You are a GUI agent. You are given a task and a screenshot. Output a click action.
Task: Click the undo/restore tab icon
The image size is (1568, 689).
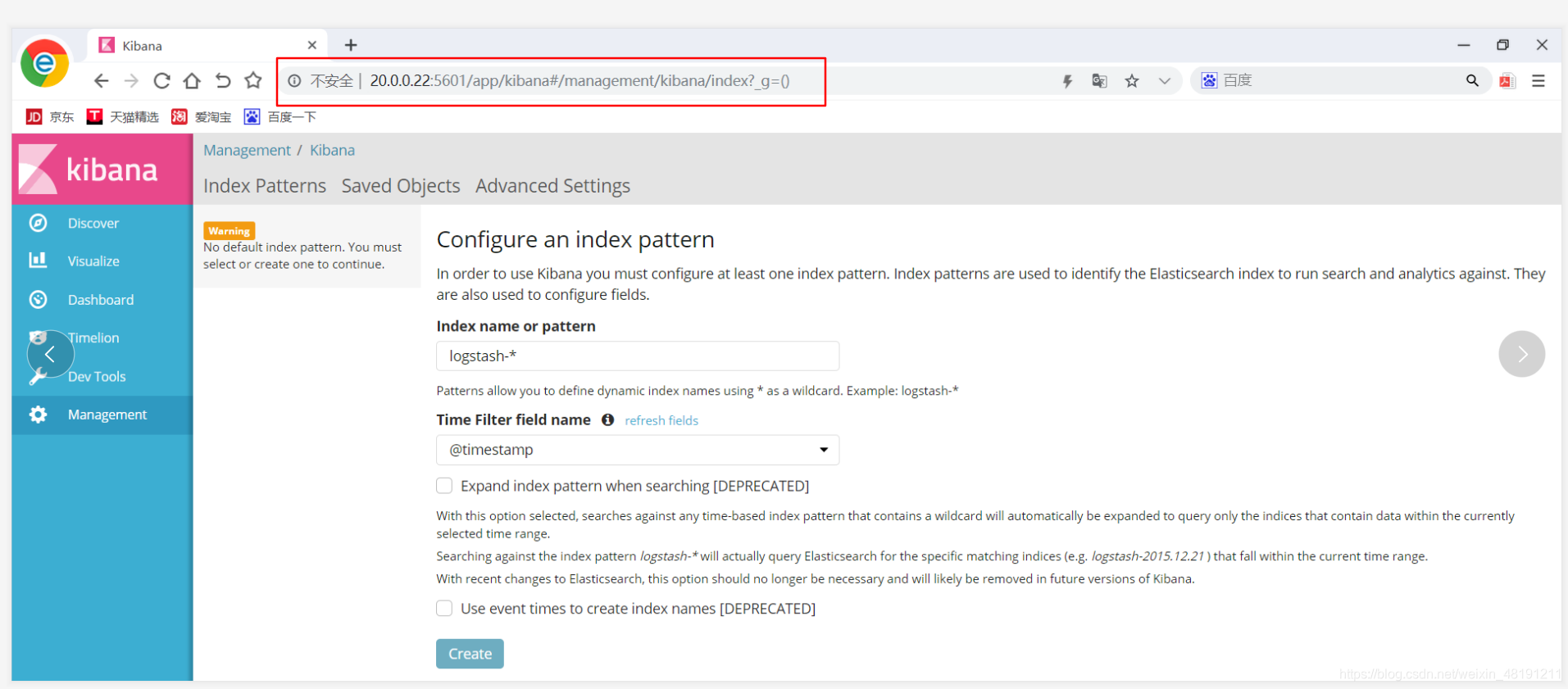[x=223, y=80]
